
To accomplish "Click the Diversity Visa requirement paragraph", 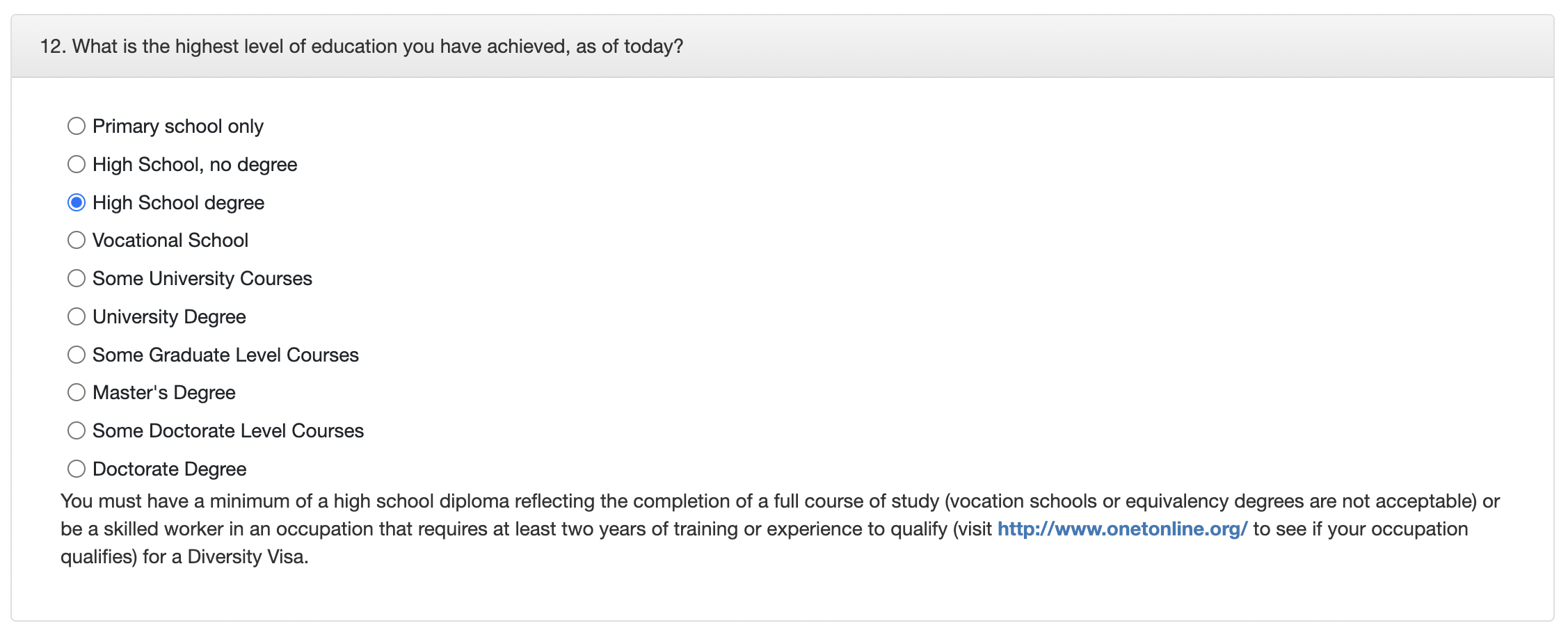I will (x=781, y=529).
